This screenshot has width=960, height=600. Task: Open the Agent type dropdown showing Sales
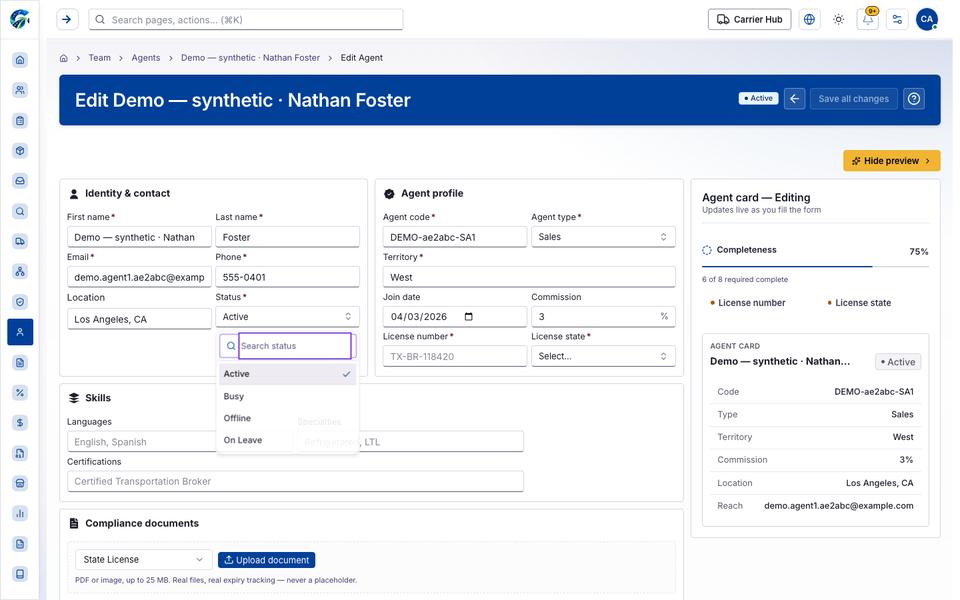tap(603, 237)
